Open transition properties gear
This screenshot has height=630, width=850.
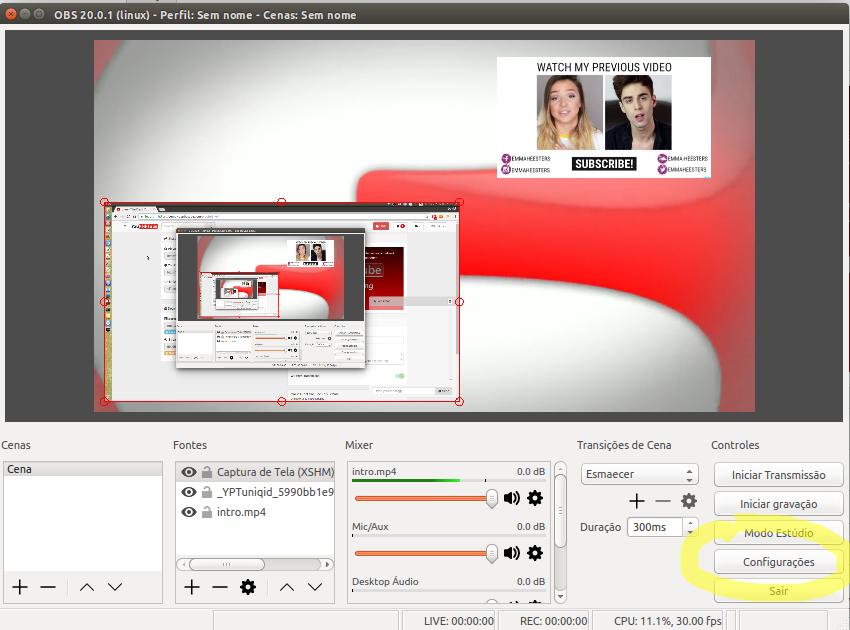coord(689,501)
